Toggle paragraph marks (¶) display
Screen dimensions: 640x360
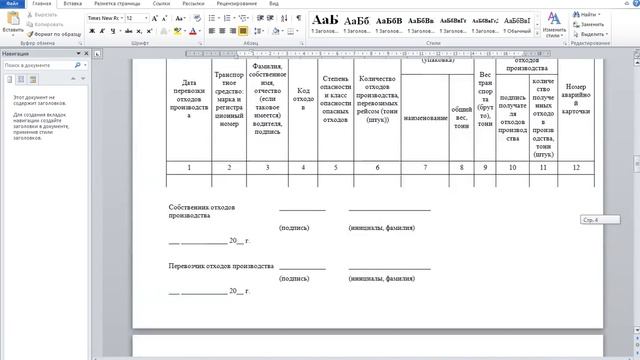[x=299, y=18]
